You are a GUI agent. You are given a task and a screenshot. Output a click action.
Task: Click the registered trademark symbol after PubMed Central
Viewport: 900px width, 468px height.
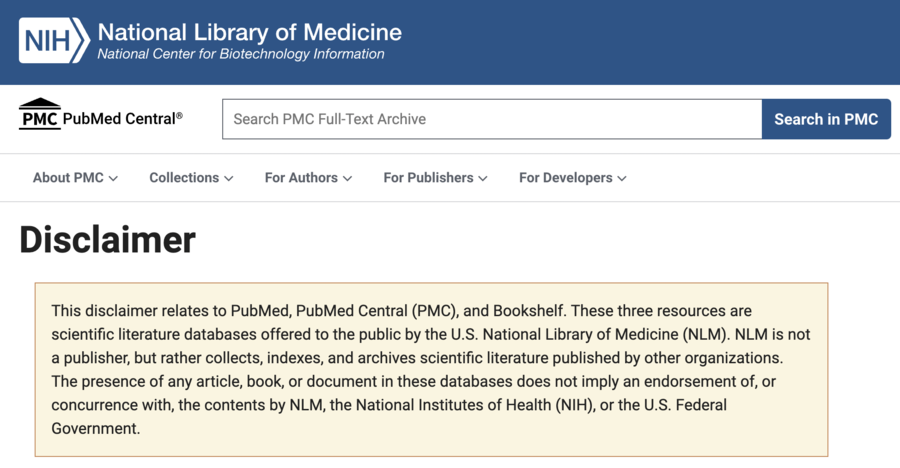(180, 115)
